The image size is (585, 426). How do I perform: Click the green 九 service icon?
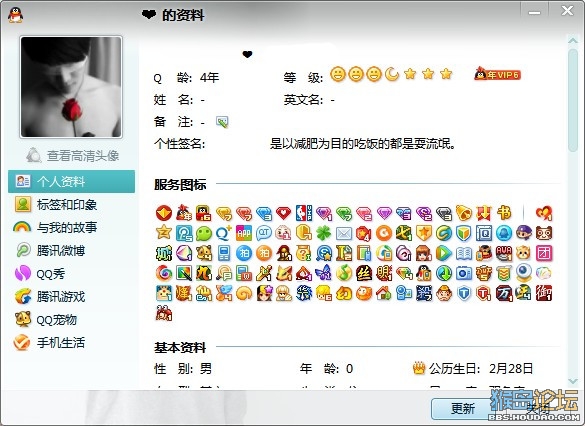point(204,273)
